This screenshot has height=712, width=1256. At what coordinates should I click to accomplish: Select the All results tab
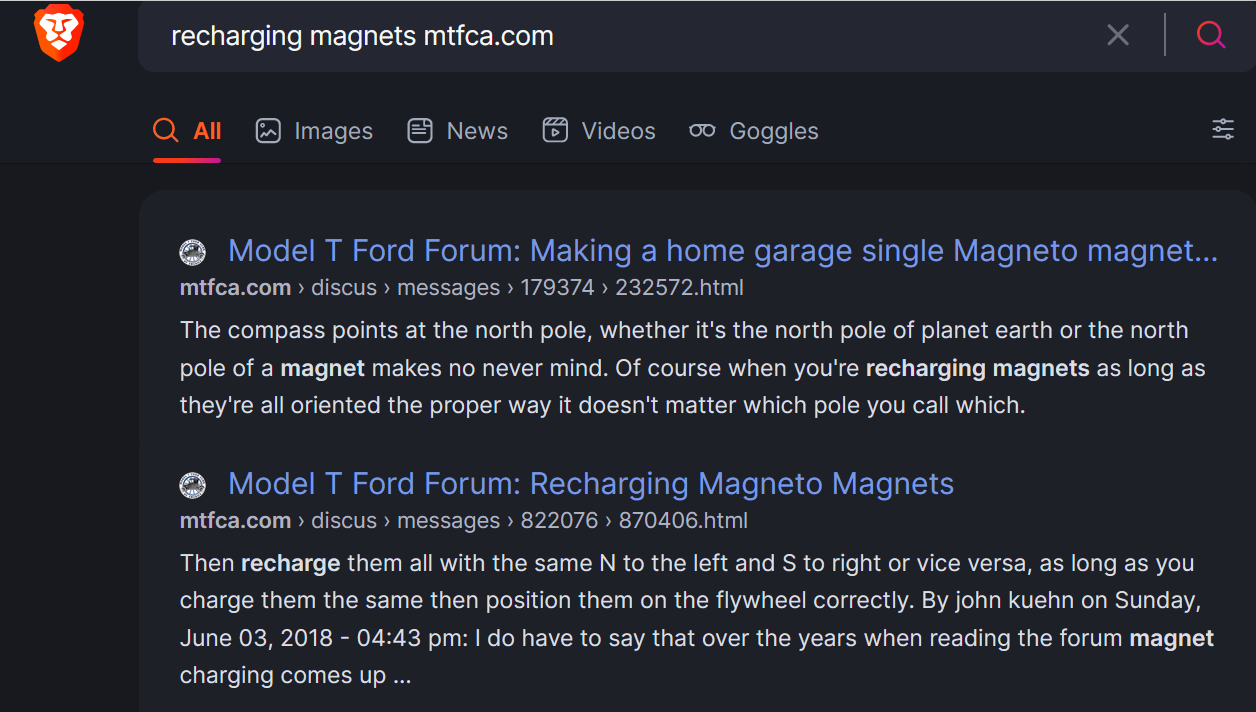187,131
